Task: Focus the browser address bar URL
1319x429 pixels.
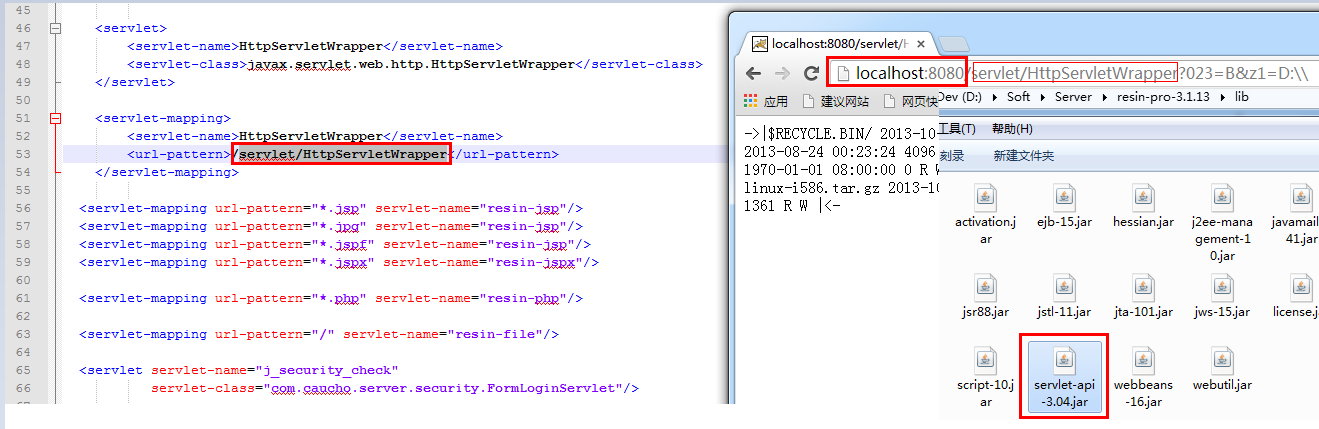Action: pyautogui.click(x=1082, y=73)
